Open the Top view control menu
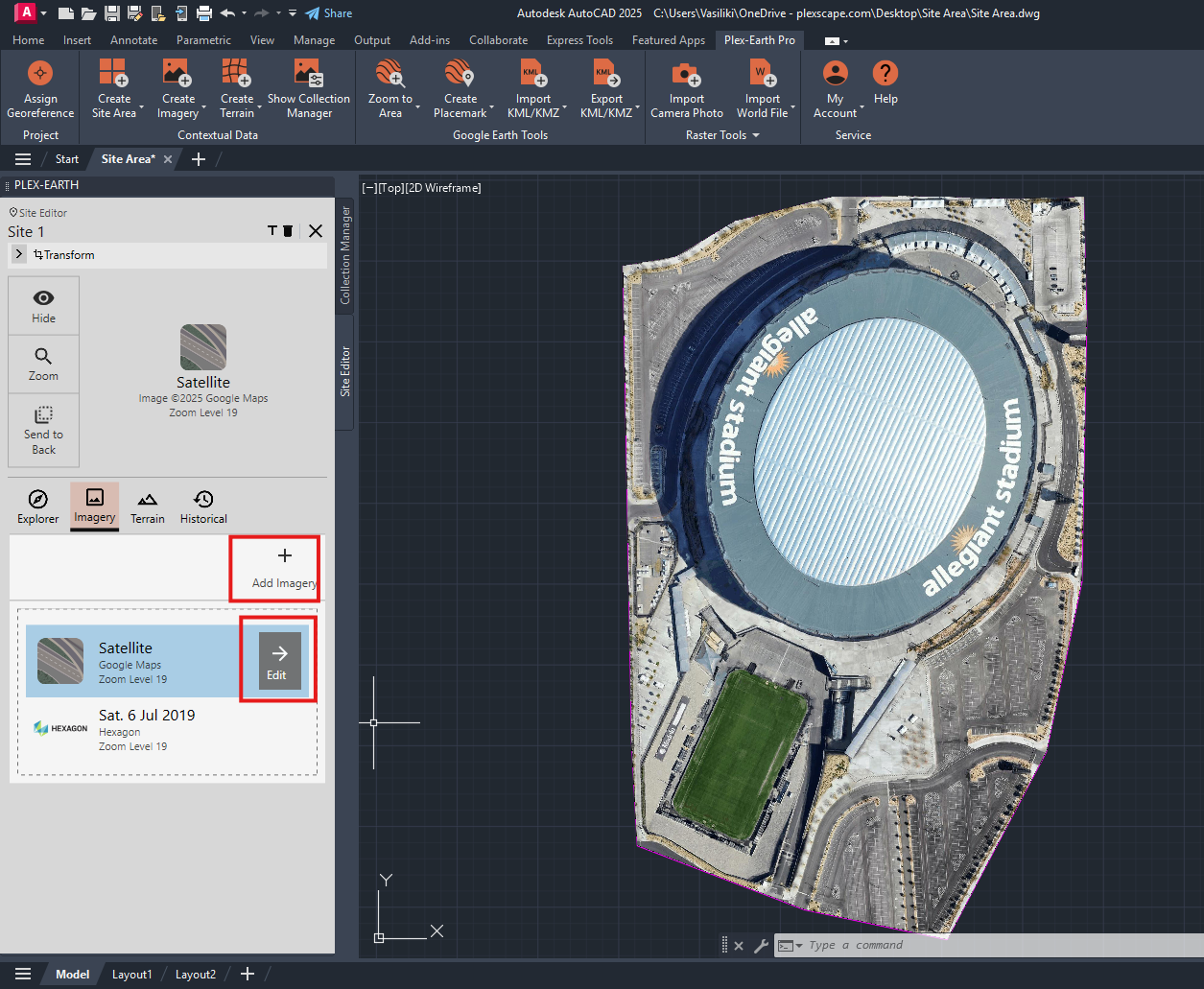 (390, 188)
